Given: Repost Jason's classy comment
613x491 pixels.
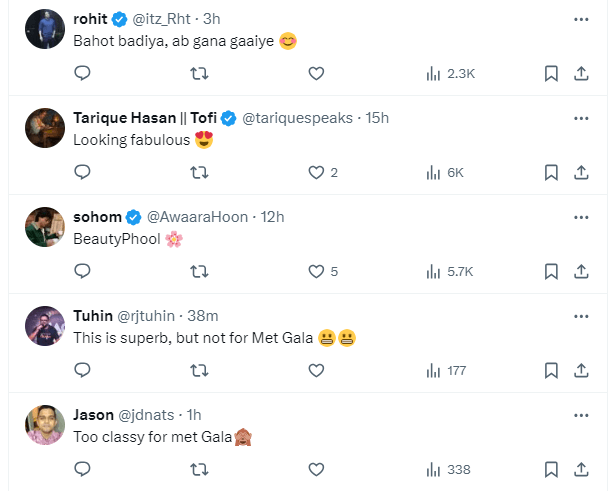Looking at the screenshot, I should pos(199,469).
